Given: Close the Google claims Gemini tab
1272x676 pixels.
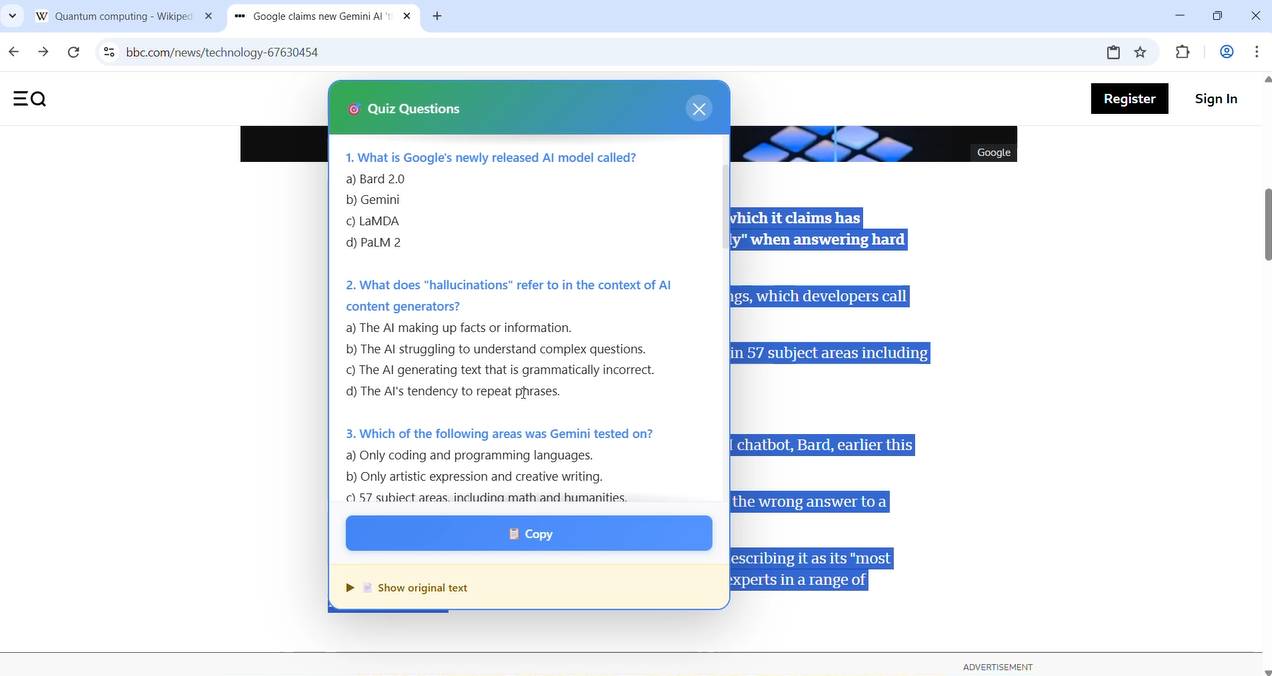Looking at the screenshot, I should pos(406,16).
